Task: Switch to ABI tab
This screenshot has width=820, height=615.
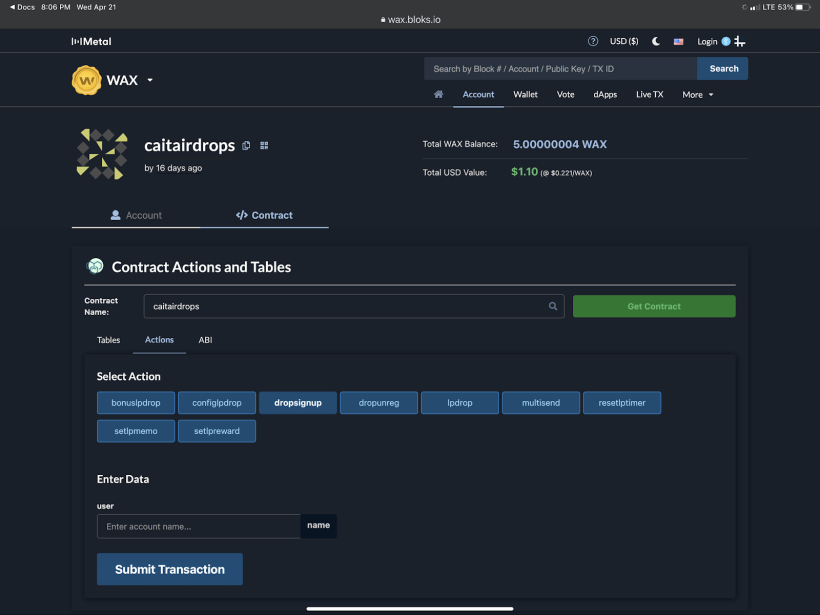Action: point(205,340)
